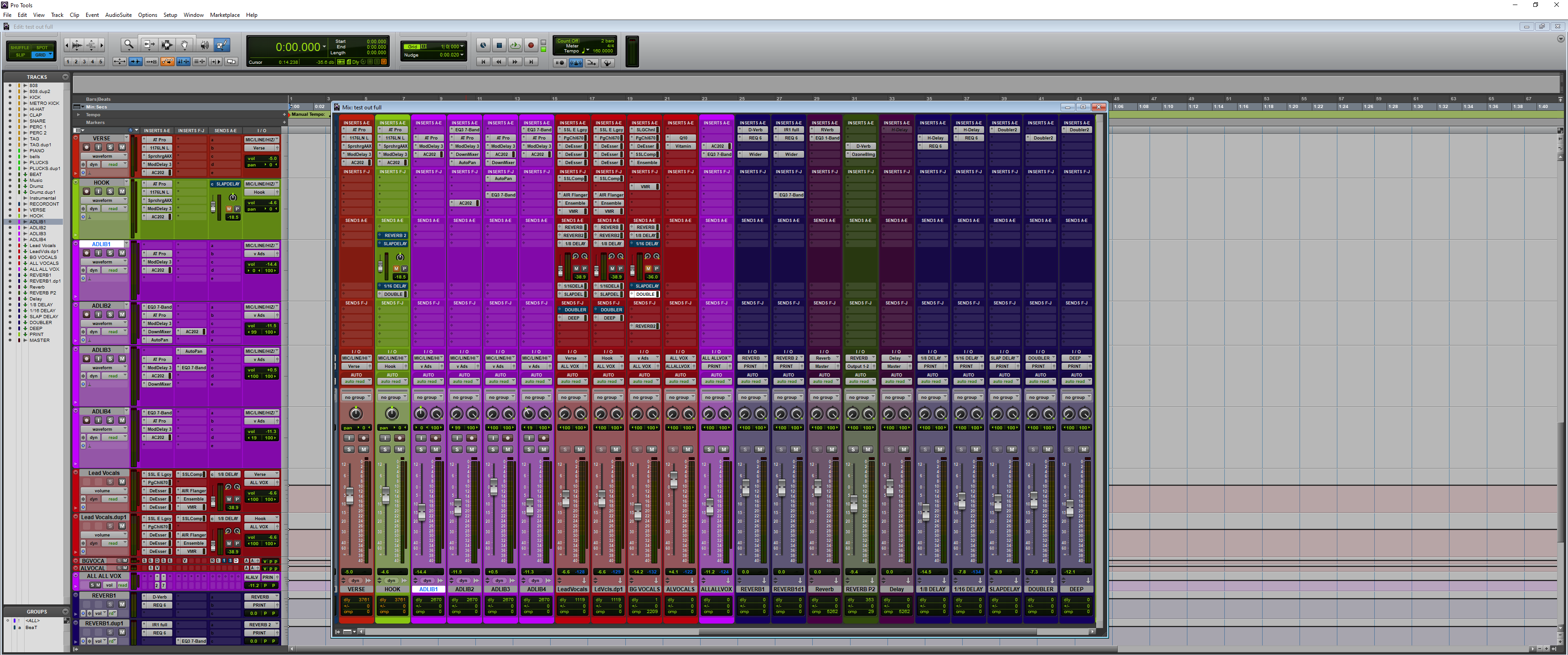Select the Pencil tool in the toolbar
The width and height of the screenshot is (1568, 655).
pos(222,45)
